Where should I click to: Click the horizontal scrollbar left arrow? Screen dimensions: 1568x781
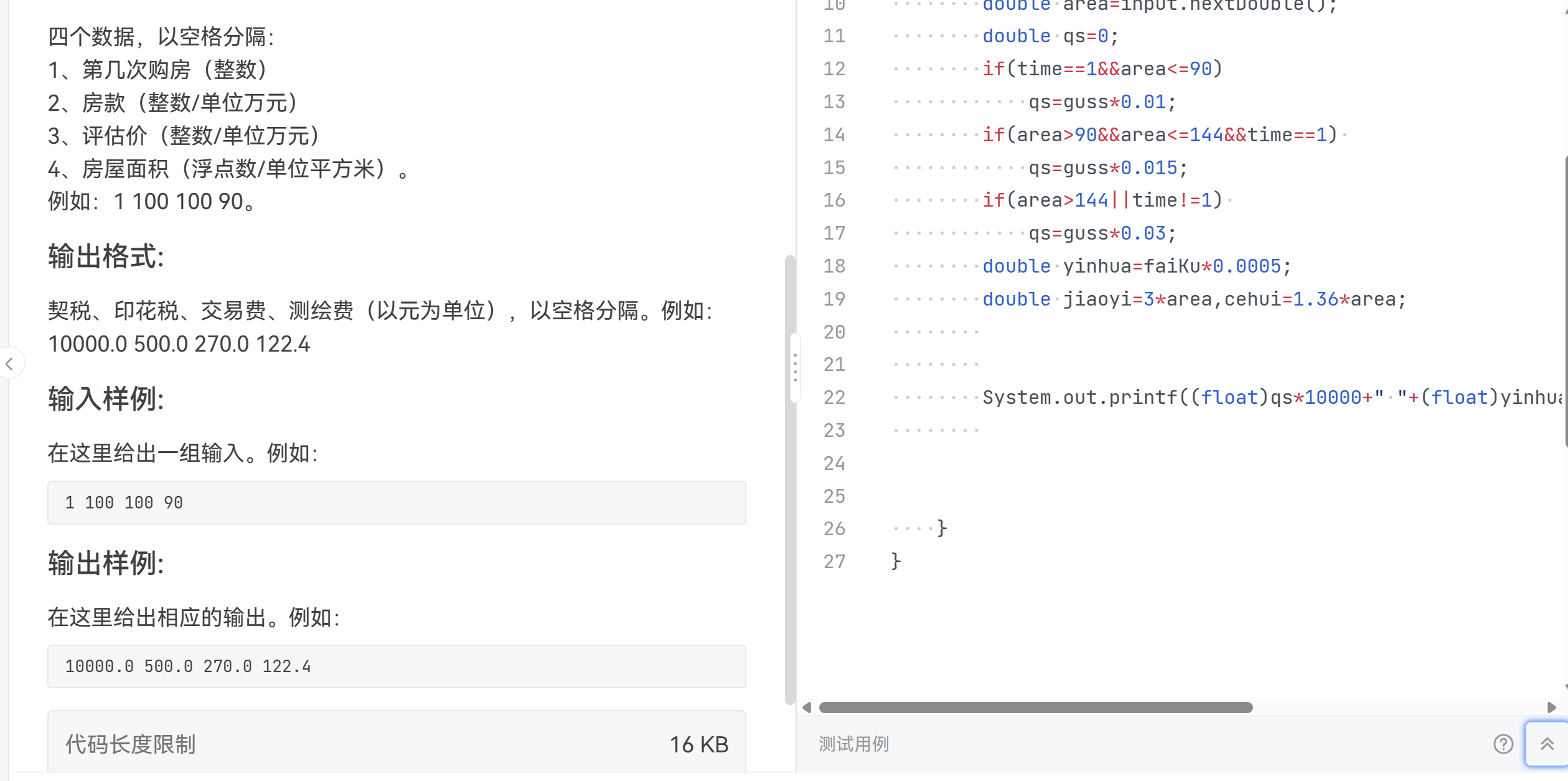tap(807, 708)
